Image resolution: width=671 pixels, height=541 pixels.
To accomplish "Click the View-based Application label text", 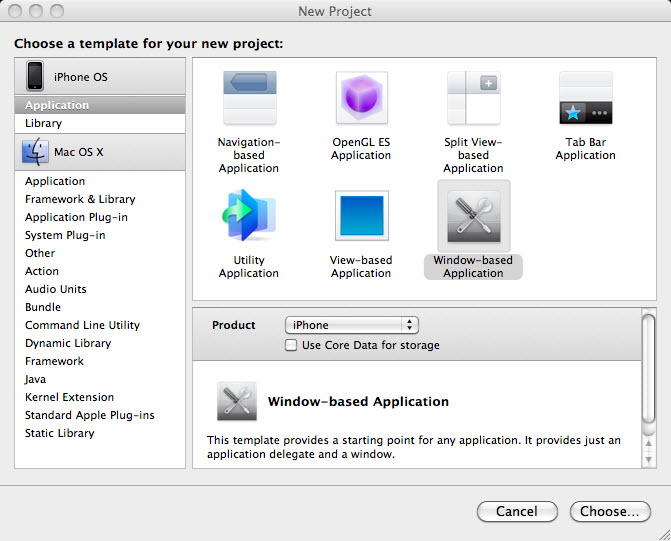I will [x=361, y=266].
